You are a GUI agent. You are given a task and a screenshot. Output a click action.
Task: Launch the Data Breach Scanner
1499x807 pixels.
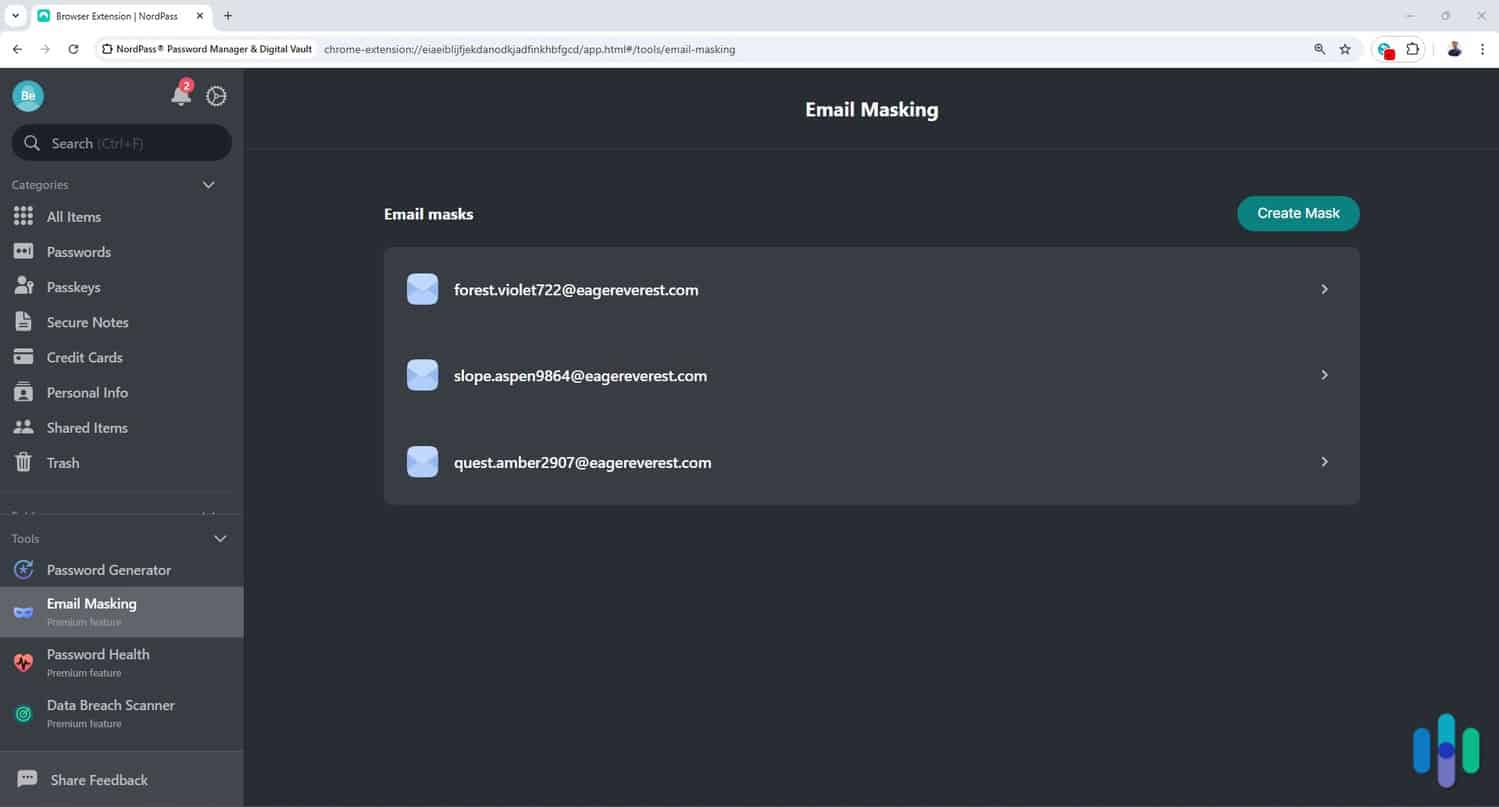point(110,705)
